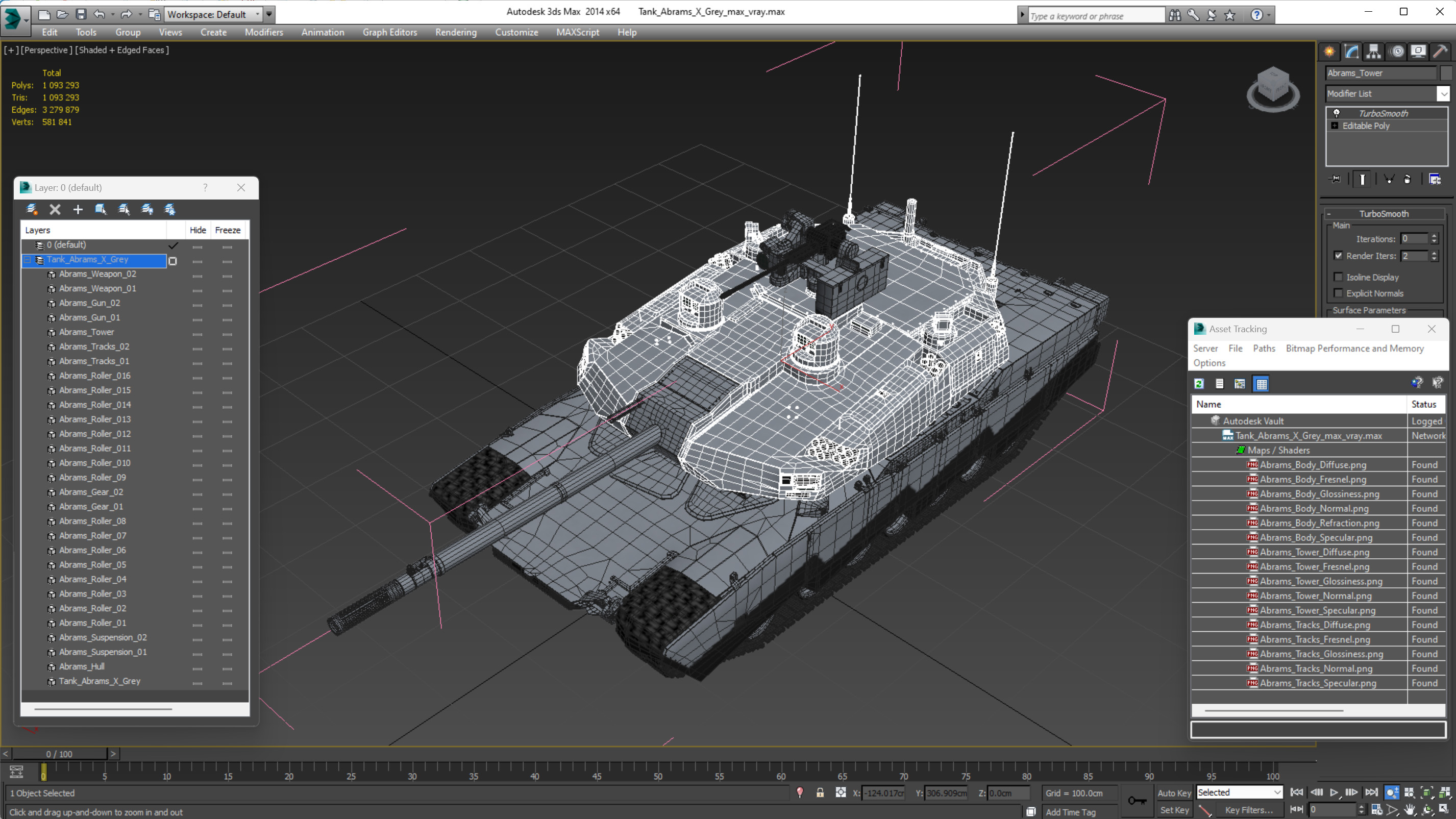Click Select objects in layer icon

pyautogui.click(x=101, y=210)
